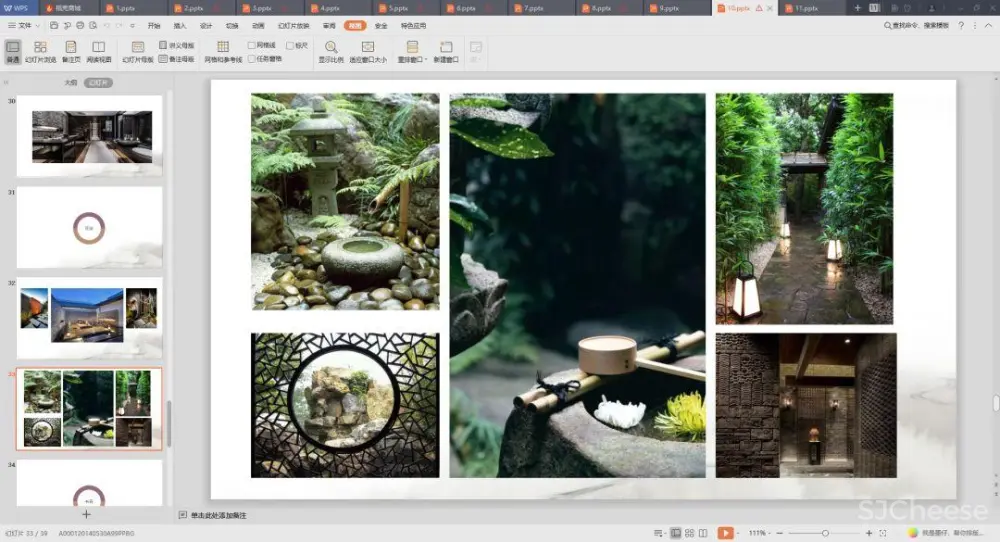This screenshot has width=1000, height=542.
Task: Click New Window (新建窗口) icon
Action: coord(446,52)
